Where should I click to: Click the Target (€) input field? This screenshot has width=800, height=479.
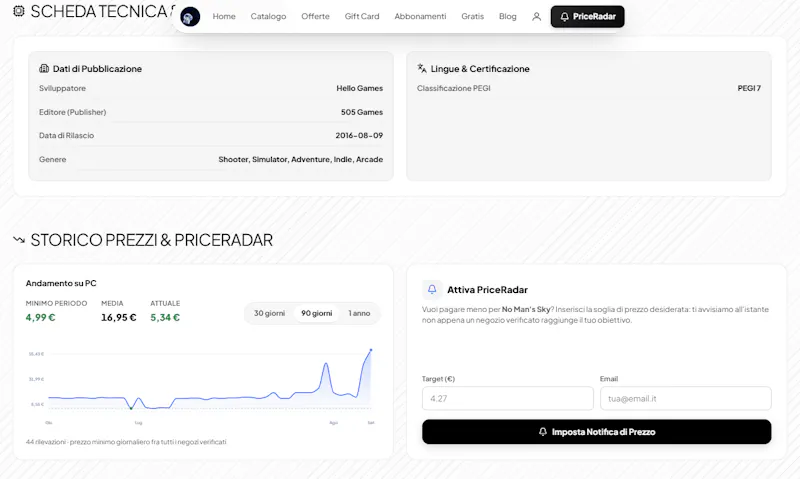coord(508,398)
